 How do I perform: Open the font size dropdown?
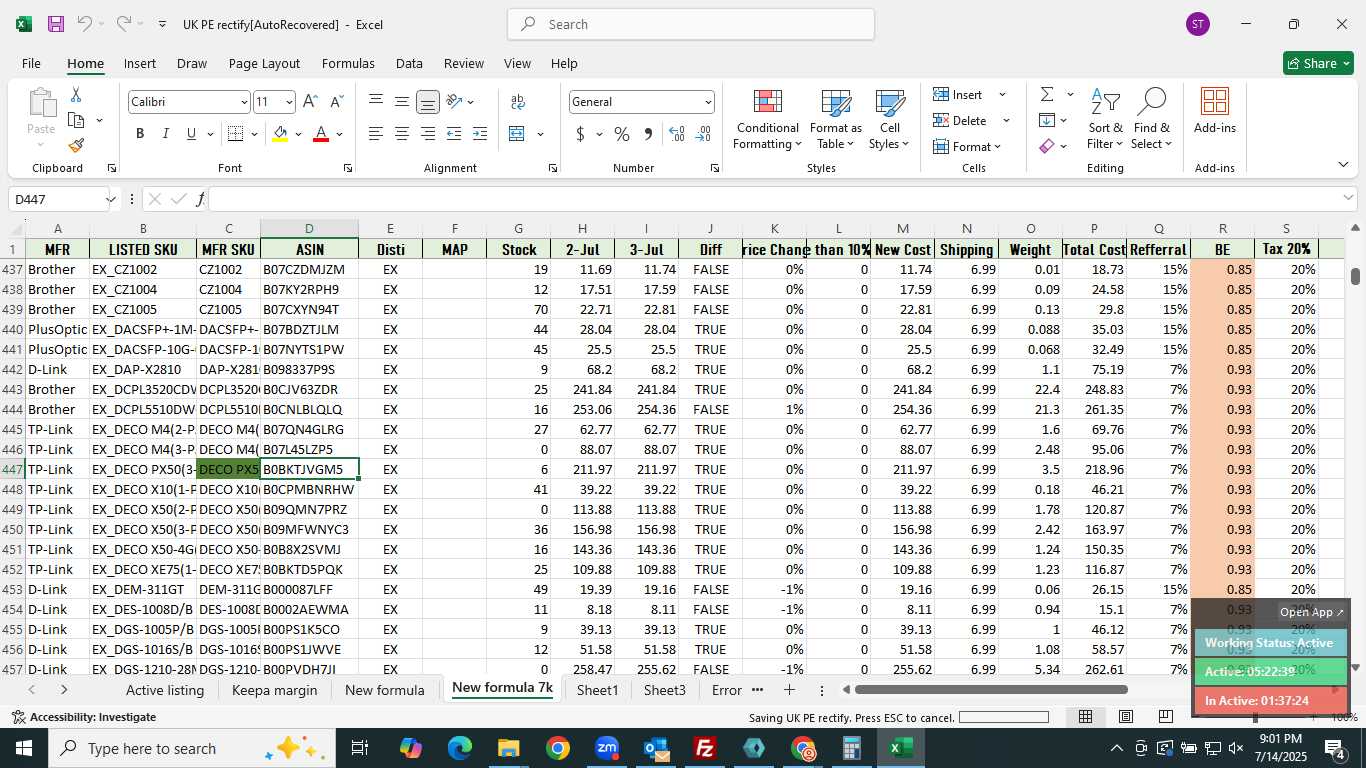[x=289, y=102]
